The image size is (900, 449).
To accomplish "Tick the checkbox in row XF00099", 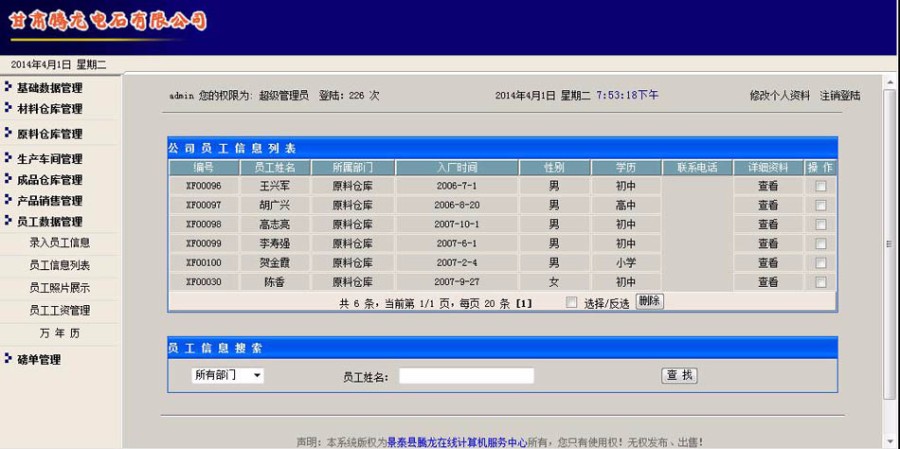I will pyautogui.click(x=821, y=243).
